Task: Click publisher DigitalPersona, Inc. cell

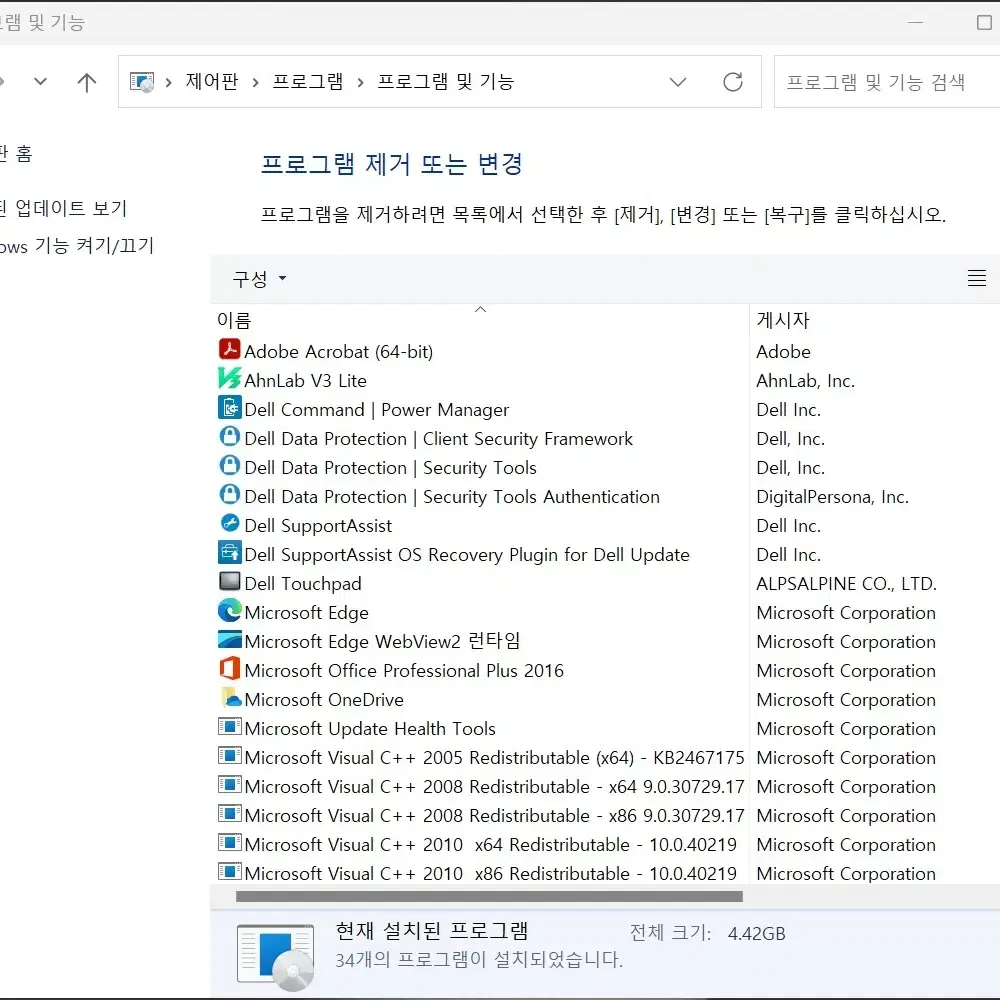Action: point(832,497)
